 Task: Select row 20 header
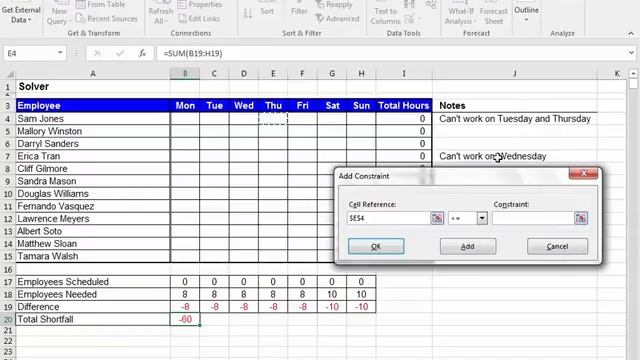[x=8, y=320]
